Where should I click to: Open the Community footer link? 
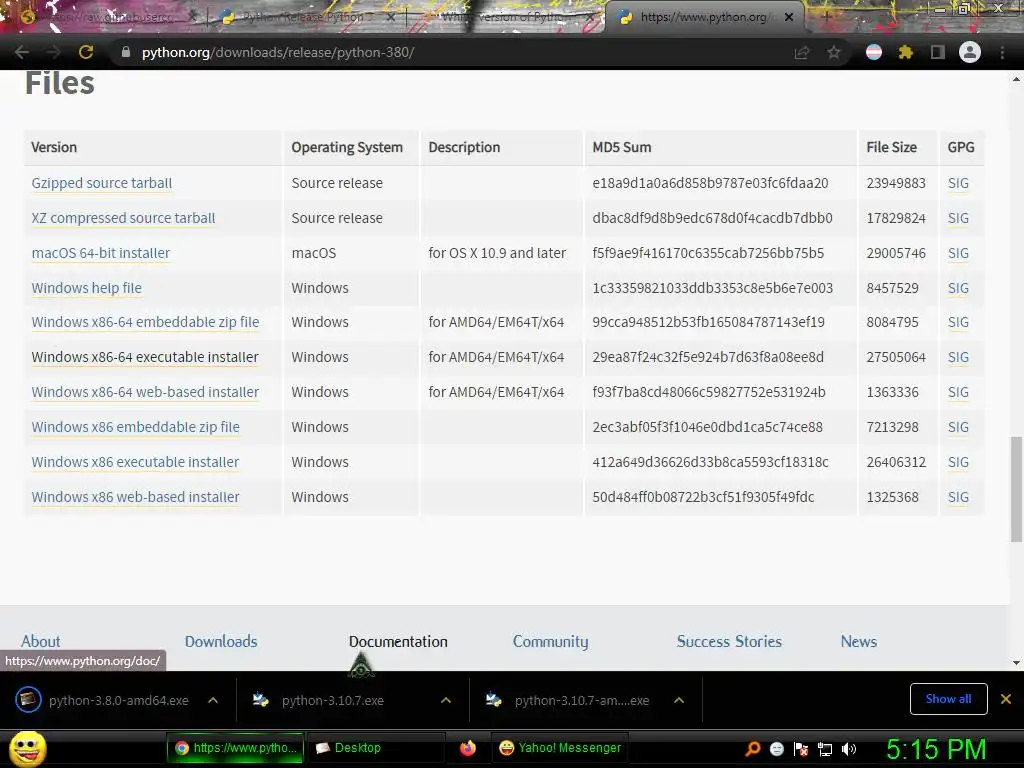click(551, 641)
